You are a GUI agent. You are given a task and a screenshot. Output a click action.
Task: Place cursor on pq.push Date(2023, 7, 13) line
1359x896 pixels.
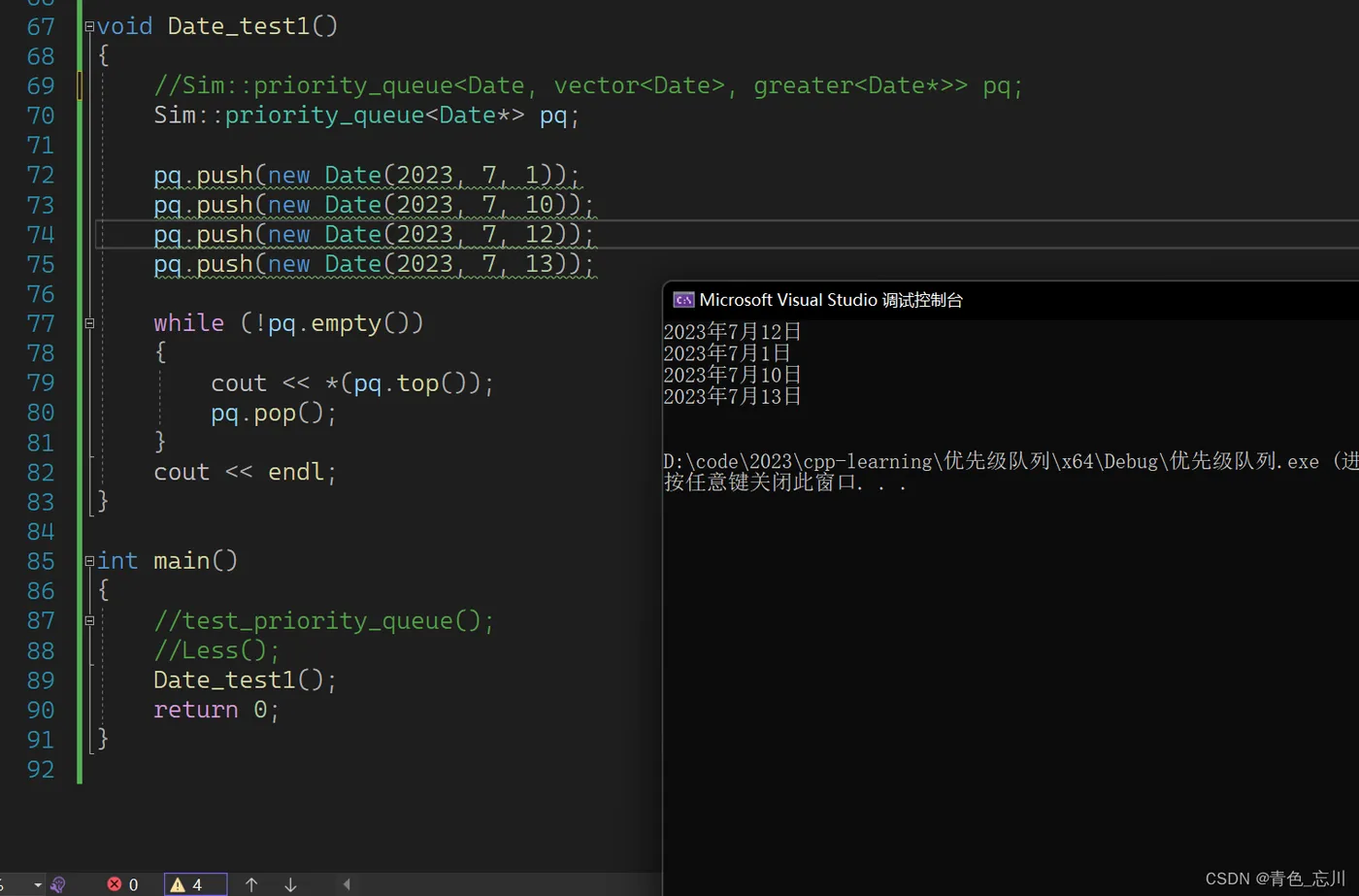[x=374, y=264]
